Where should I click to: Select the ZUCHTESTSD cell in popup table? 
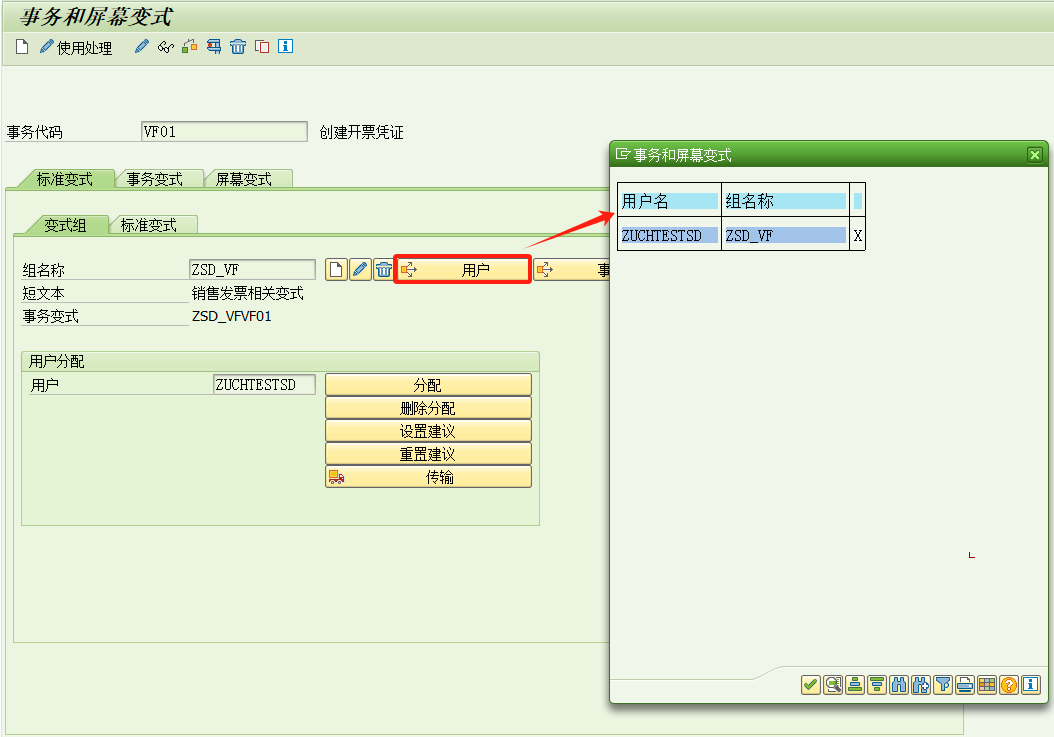(670, 235)
